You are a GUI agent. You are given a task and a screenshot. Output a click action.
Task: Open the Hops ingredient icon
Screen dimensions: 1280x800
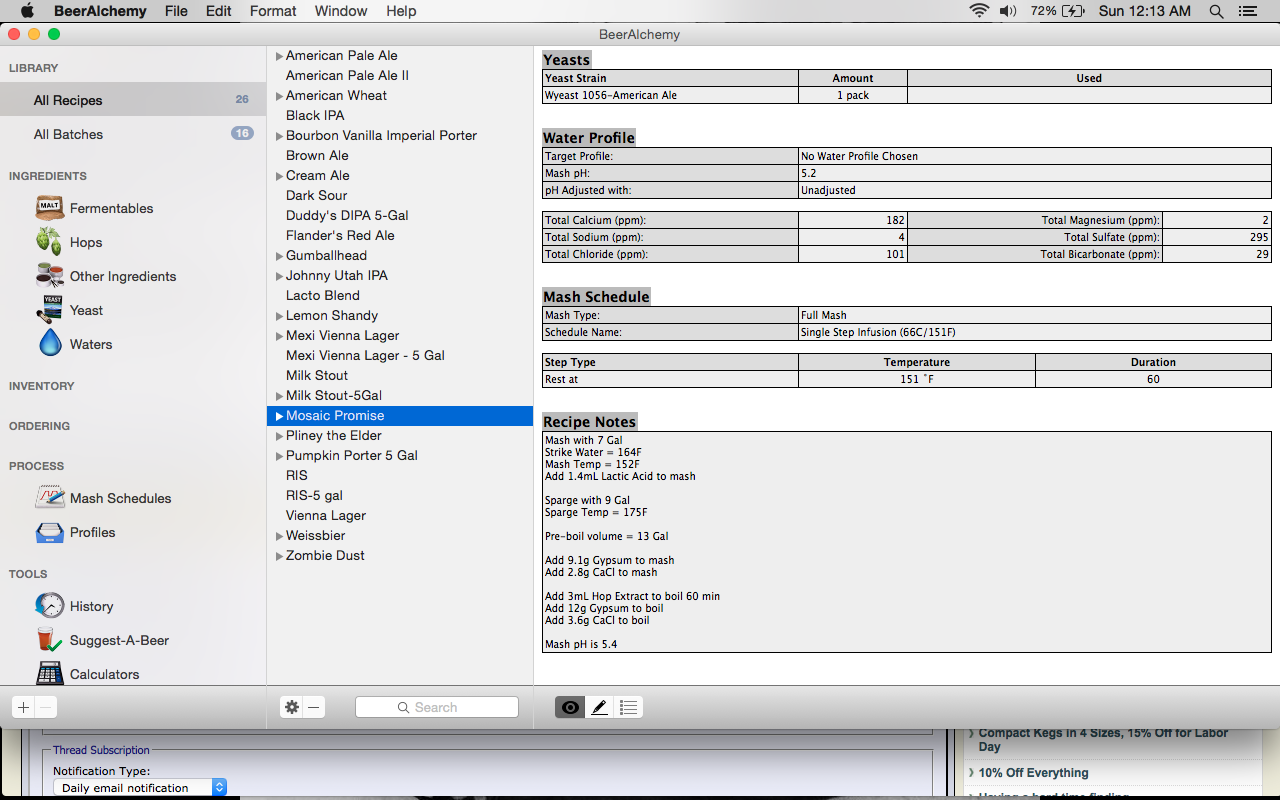pyautogui.click(x=49, y=242)
